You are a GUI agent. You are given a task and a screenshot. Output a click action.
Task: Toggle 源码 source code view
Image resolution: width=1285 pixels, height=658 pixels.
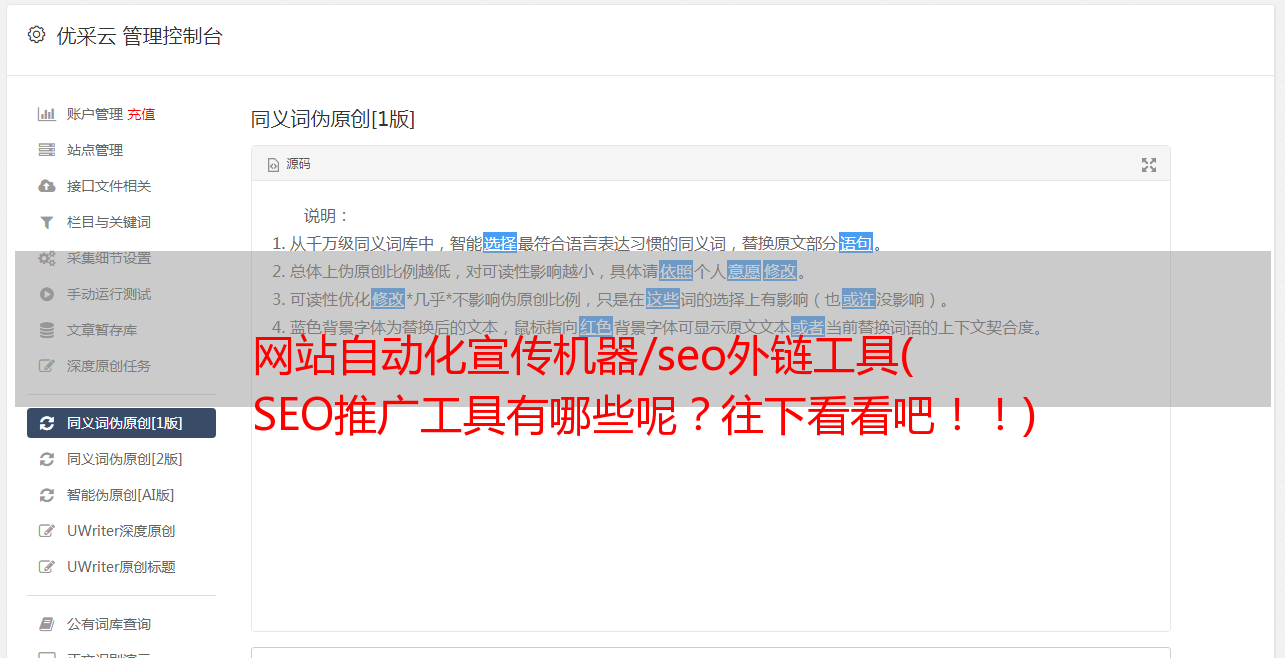[288, 164]
